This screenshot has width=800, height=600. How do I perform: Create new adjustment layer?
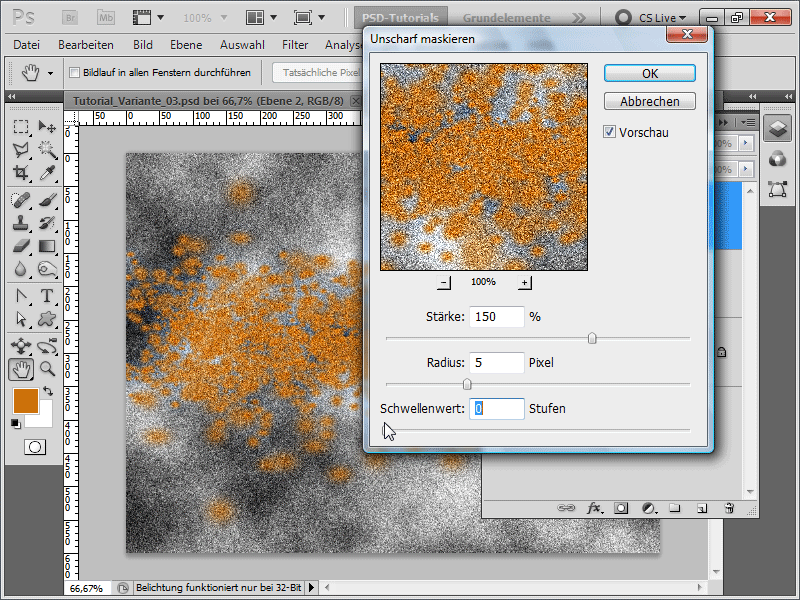click(x=649, y=508)
